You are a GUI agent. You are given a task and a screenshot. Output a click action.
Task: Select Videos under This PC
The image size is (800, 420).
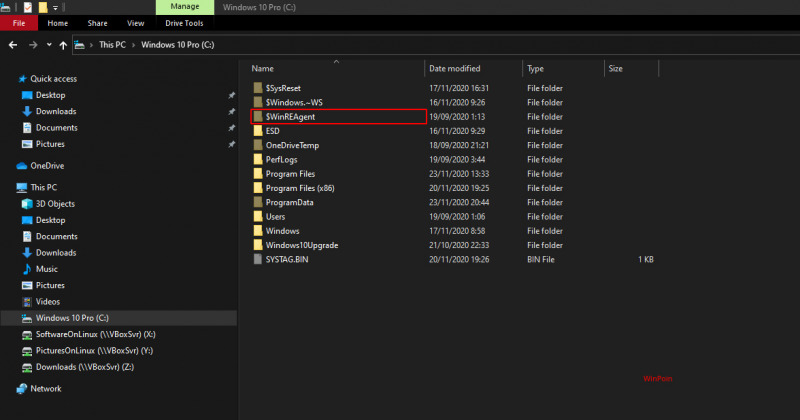click(48, 301)
